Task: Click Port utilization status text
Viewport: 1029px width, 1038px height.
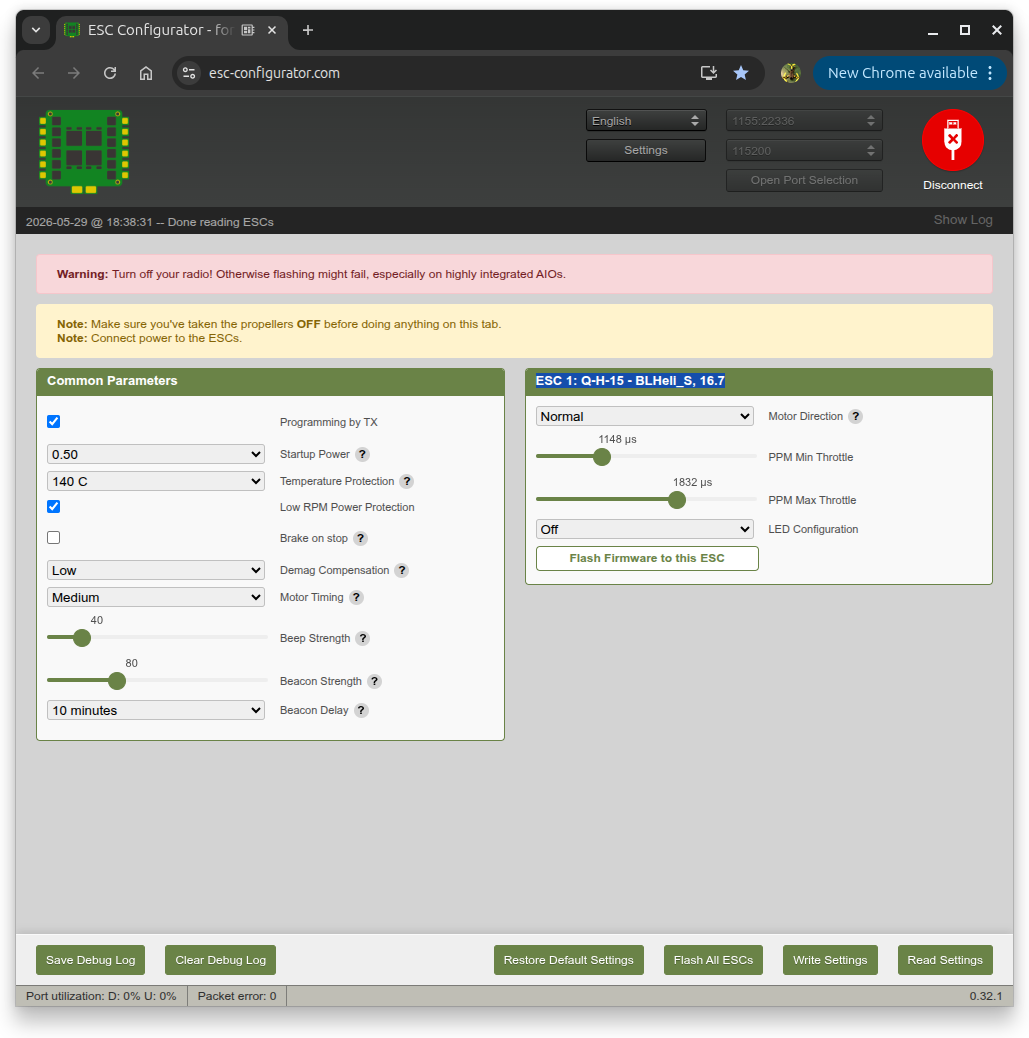Action: point(101,996)
